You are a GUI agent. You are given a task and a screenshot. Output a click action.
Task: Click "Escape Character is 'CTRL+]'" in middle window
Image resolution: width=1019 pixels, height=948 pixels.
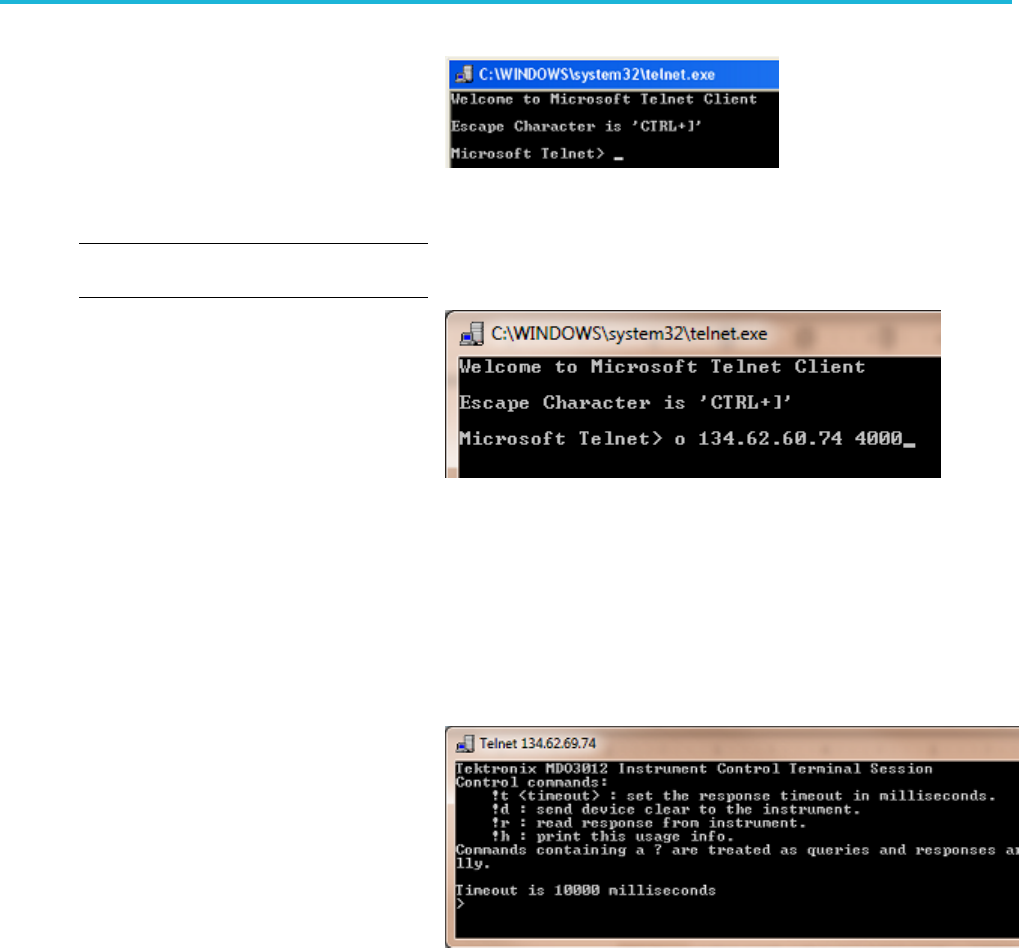(625, 403)
